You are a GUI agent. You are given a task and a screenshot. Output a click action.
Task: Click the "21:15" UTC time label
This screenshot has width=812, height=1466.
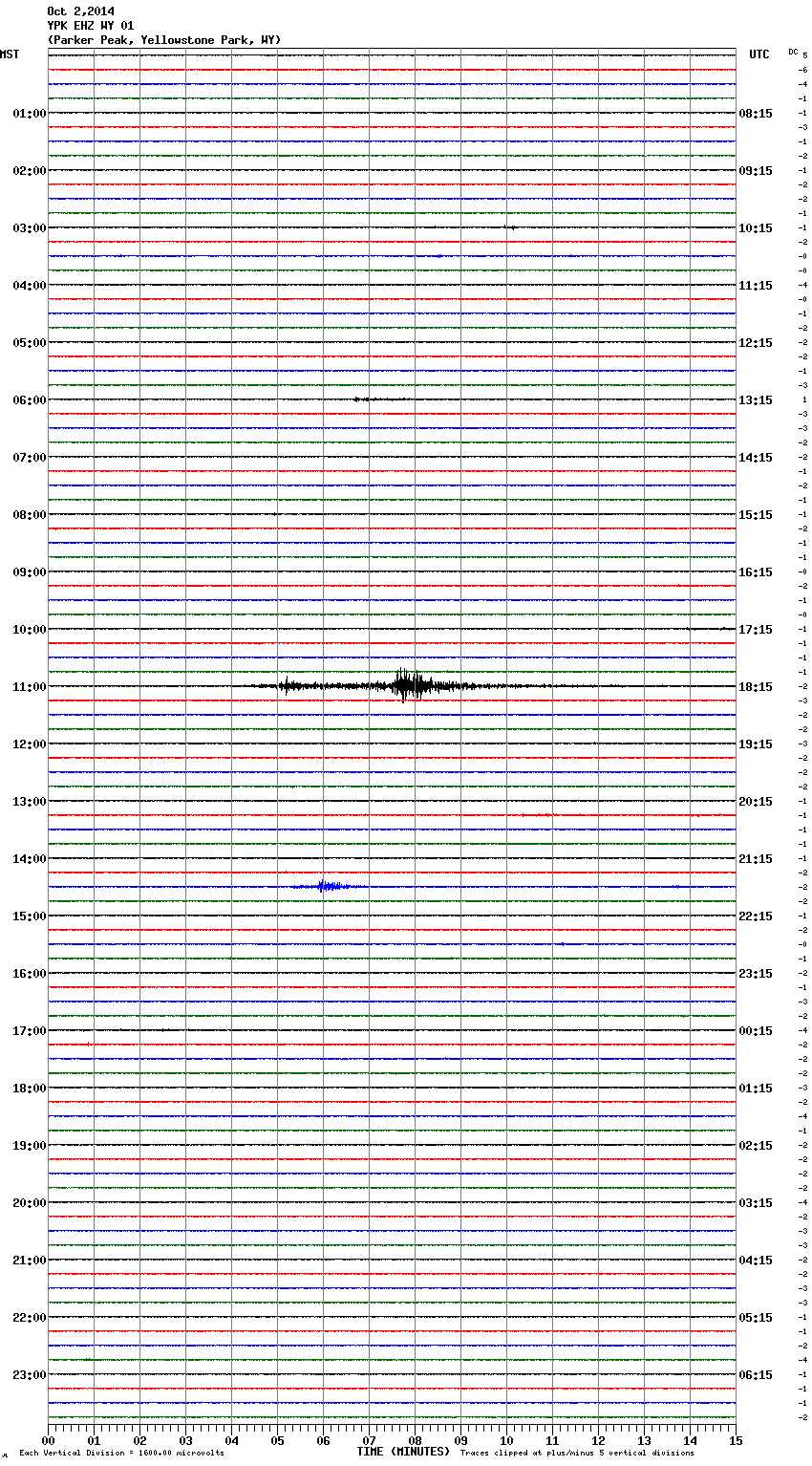[756, 859]
